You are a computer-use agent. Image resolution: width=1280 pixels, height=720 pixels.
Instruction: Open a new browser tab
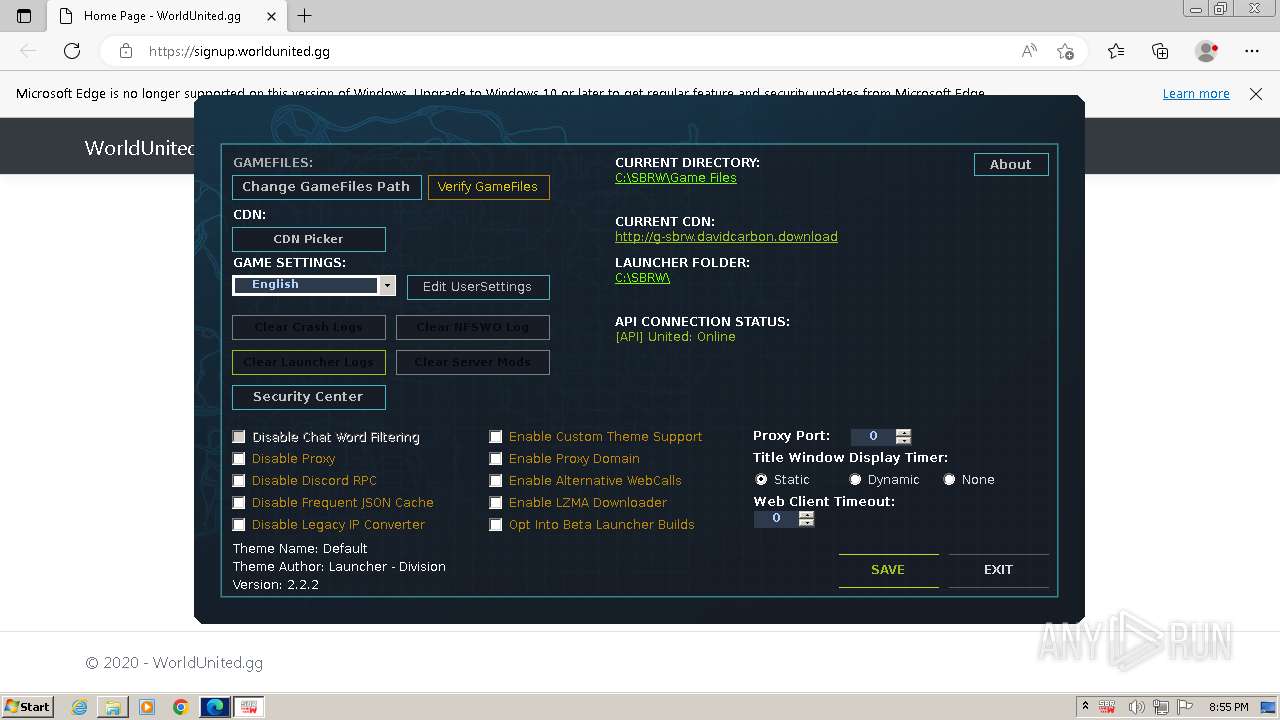(305, 16)
